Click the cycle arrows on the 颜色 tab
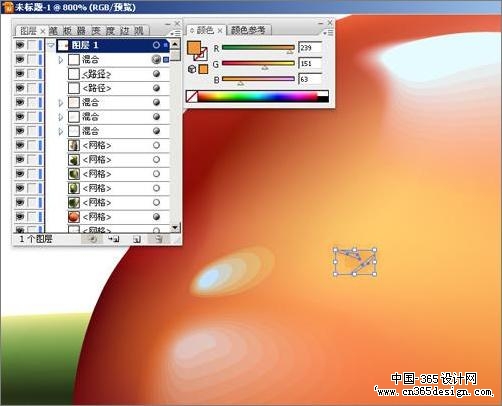The image size is (502, 406). (x=192, y=31)
